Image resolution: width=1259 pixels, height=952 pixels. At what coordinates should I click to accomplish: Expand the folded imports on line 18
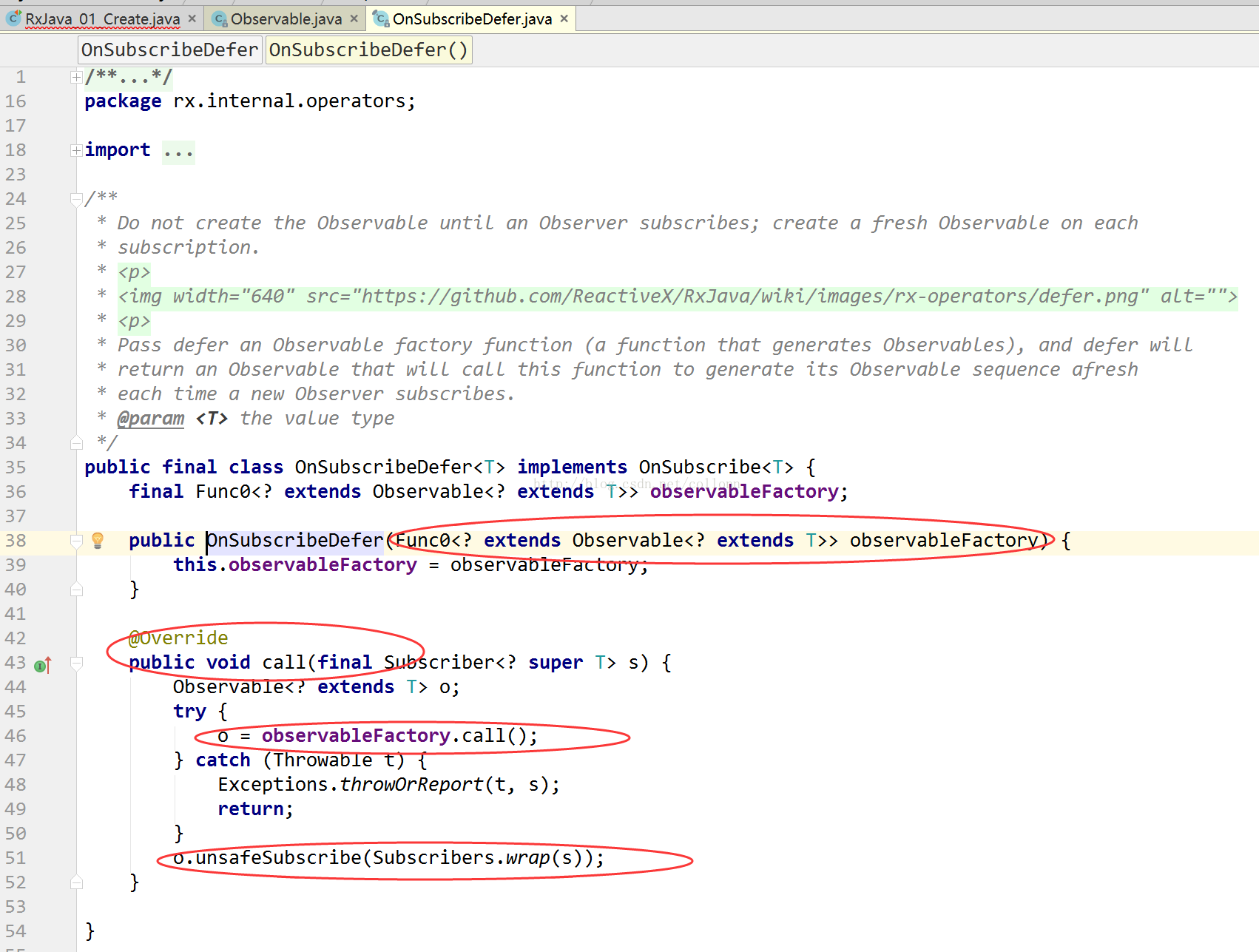click(76, 150)
